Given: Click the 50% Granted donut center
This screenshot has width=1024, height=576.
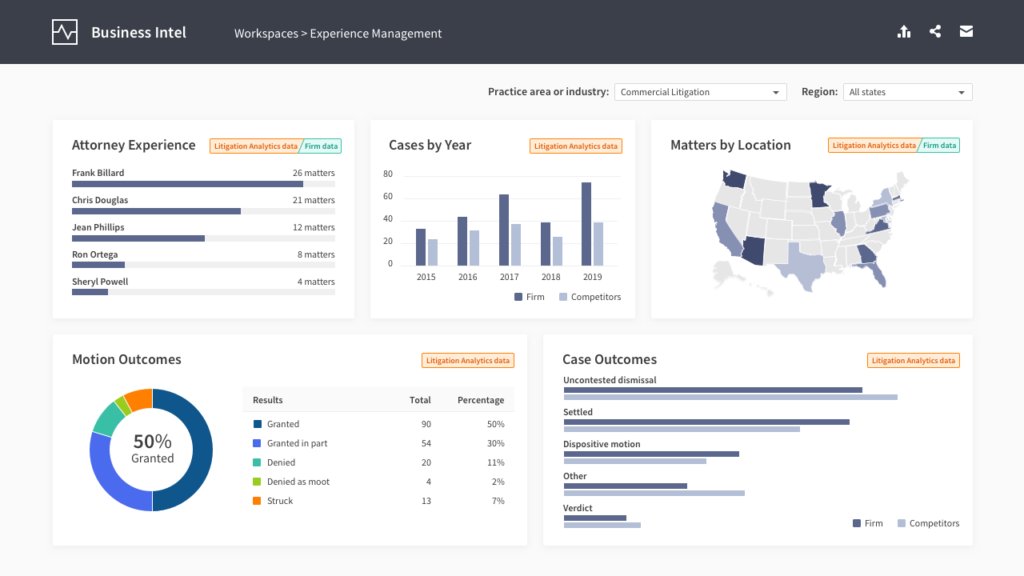Looking at the screenshot, I should pyautogui.click(x=151, y=451).
